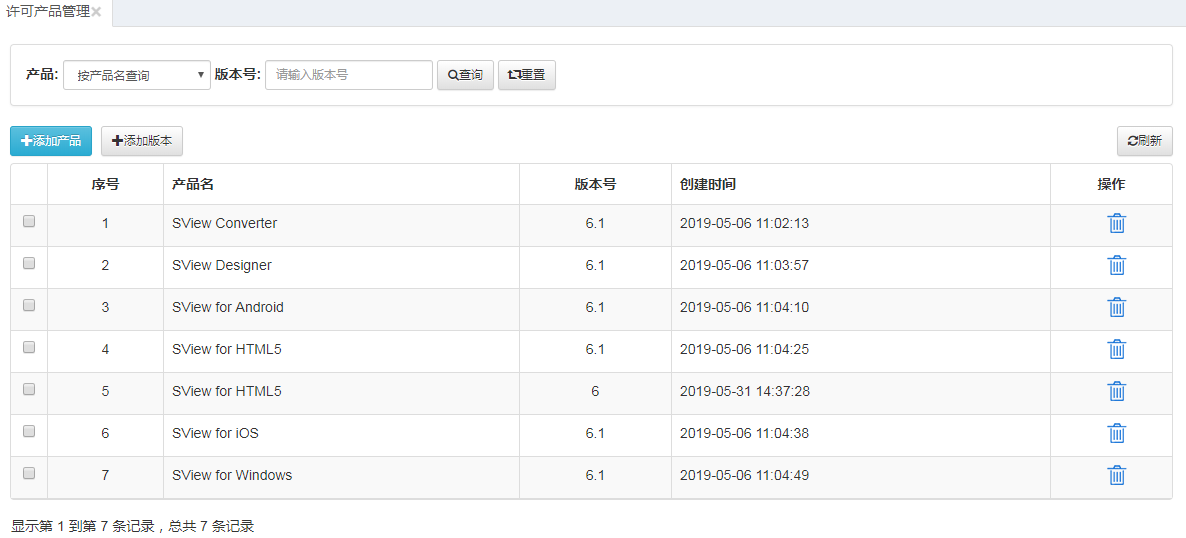Viewport: 1186px width, 538px height.
Task: Click product name SView for Android
Action: pyautogui.click(x=228, y=307)
